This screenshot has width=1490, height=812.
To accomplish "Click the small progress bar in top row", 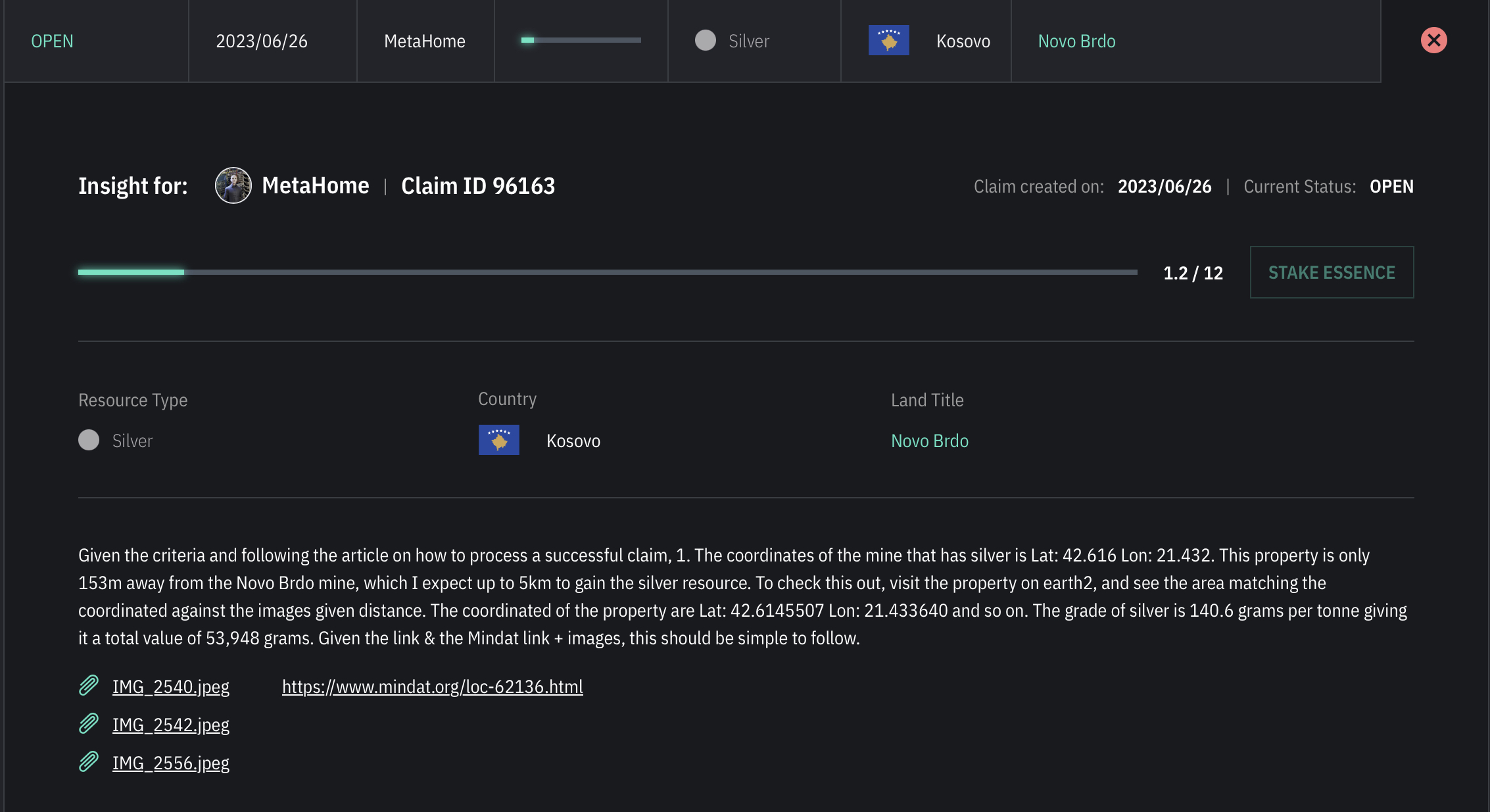I will pyautogui.click(x=581, y=40).
